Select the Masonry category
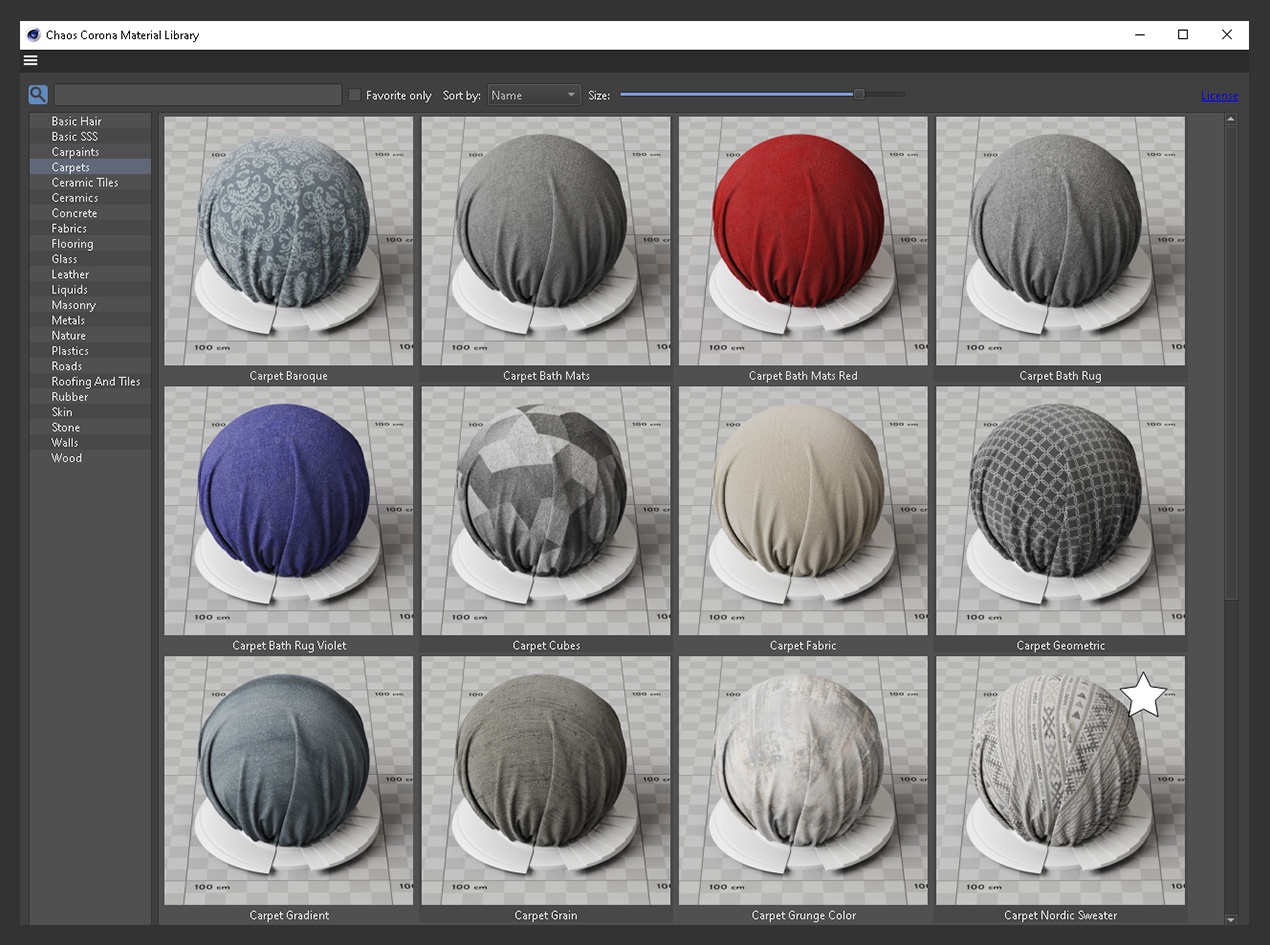 tap(90, 305)
